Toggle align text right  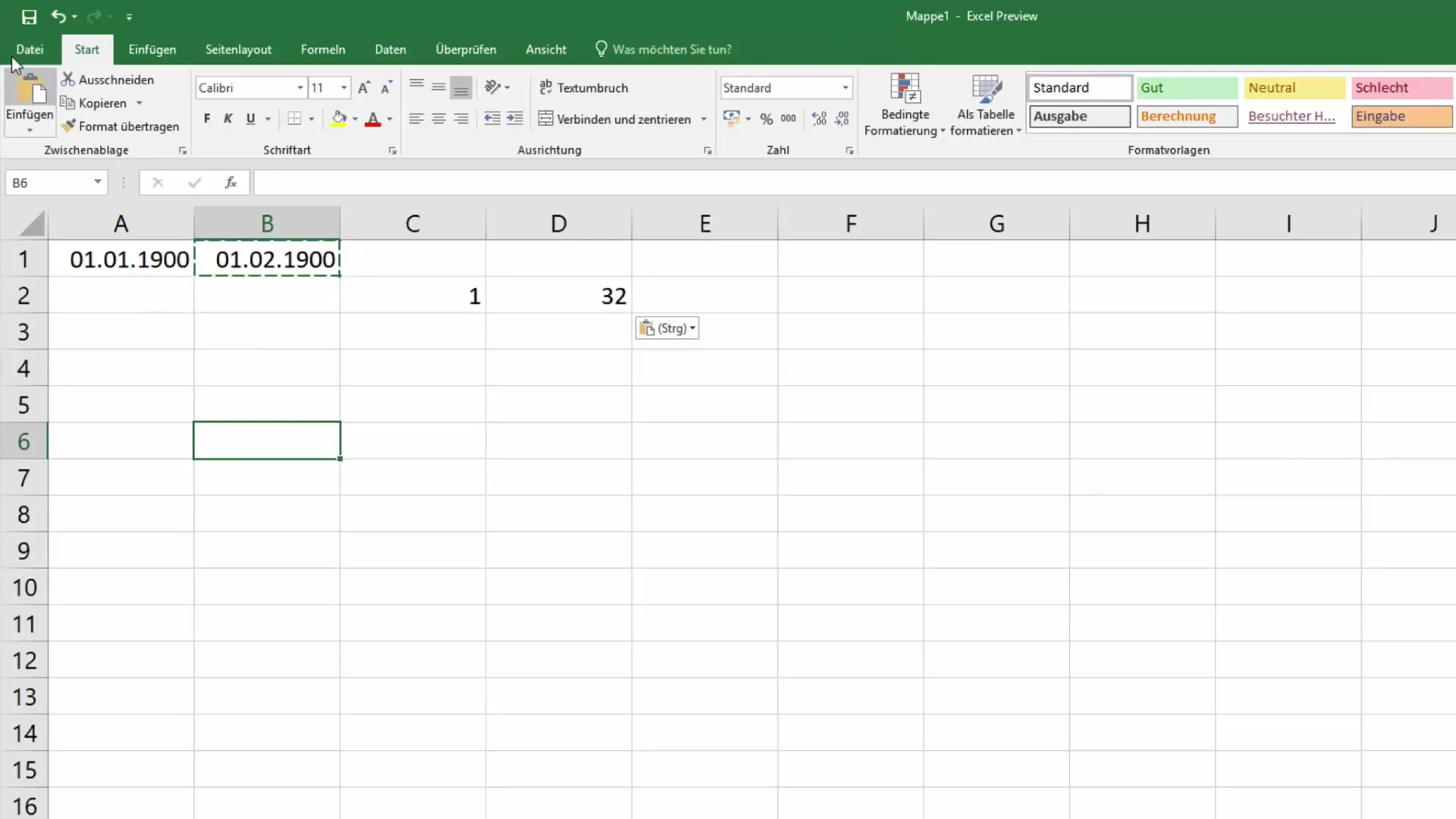coord(461,119)
